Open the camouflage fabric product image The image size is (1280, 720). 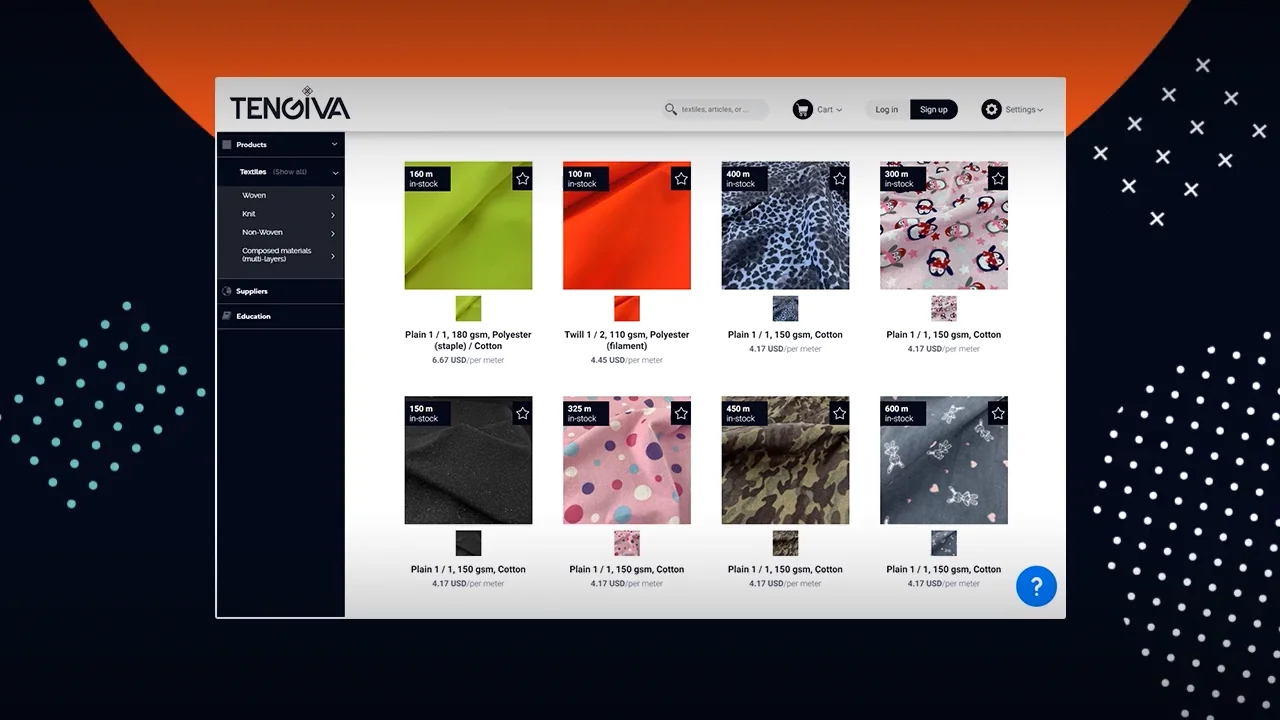click(x=785, y=460)
